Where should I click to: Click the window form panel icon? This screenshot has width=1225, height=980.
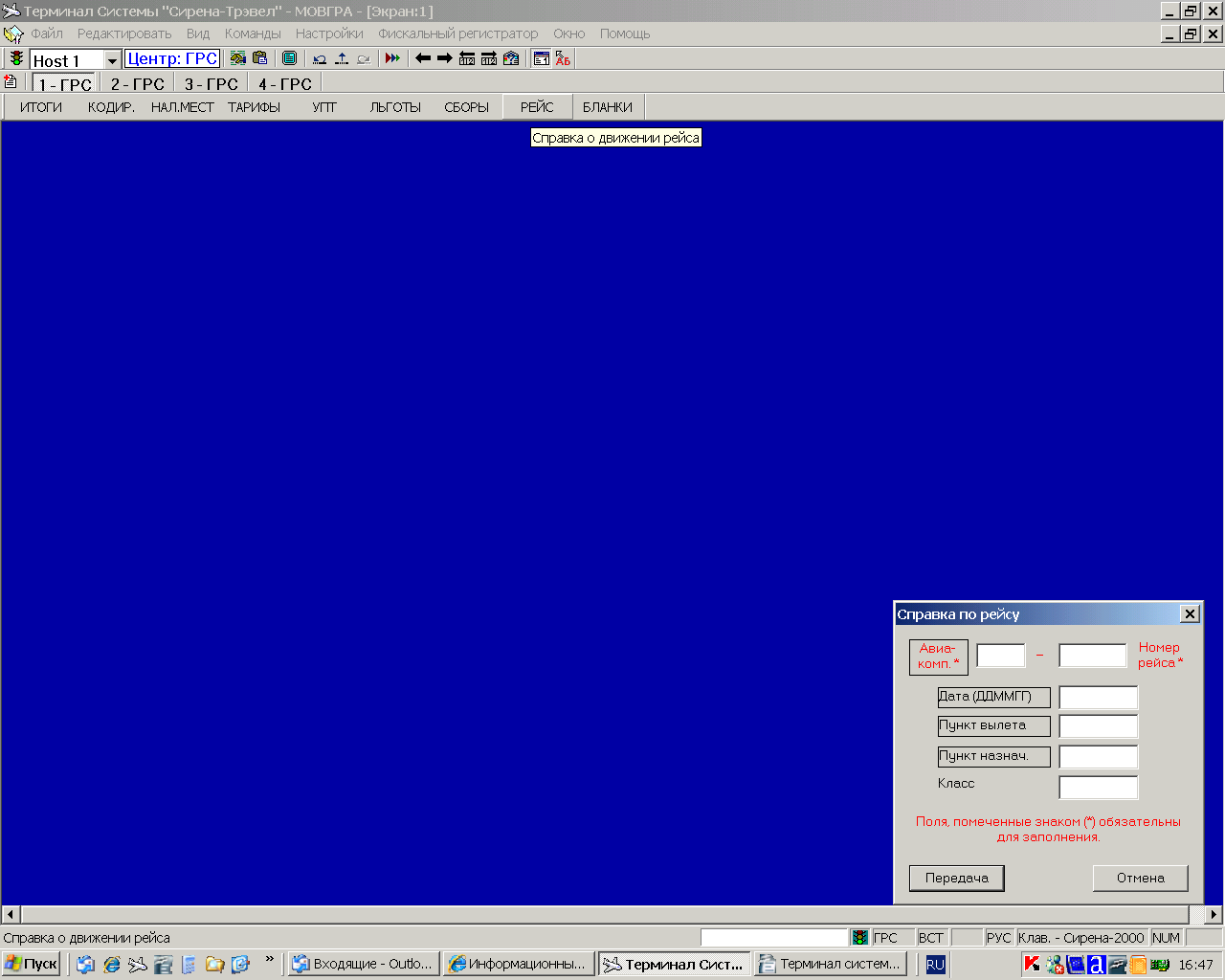(542, 58)
